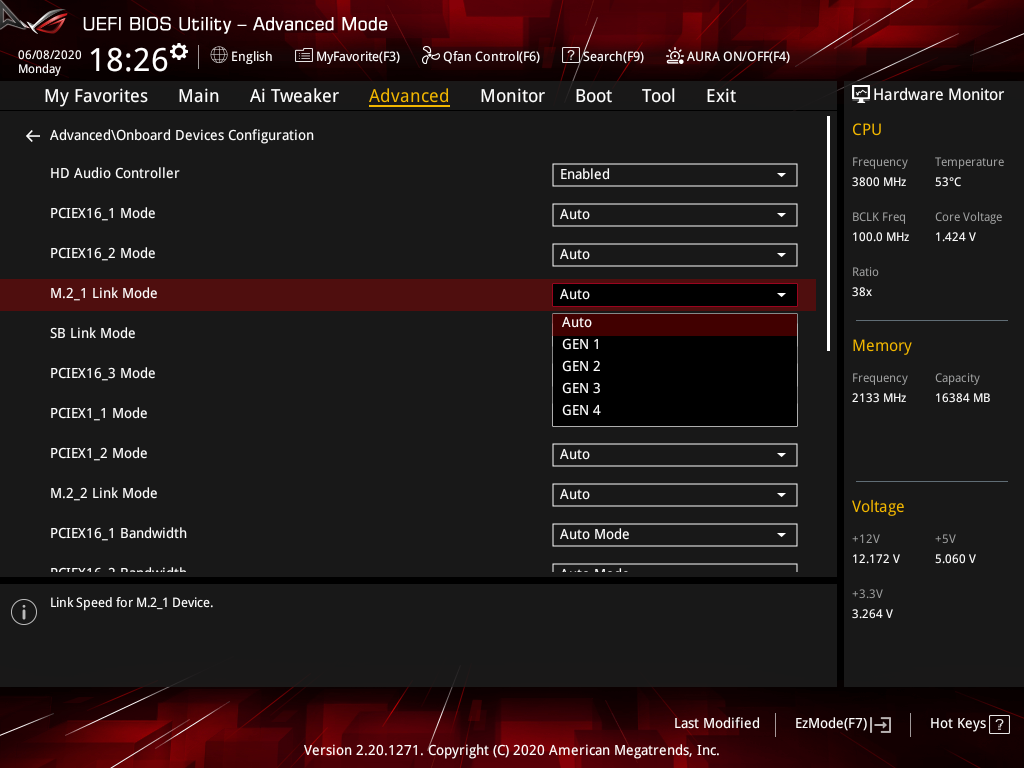
Task: Choose Auto in the open list
Action: (675, 323)
